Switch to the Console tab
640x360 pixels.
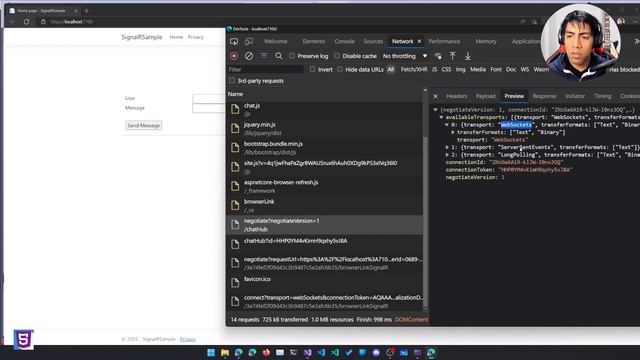tap(344, 41)
